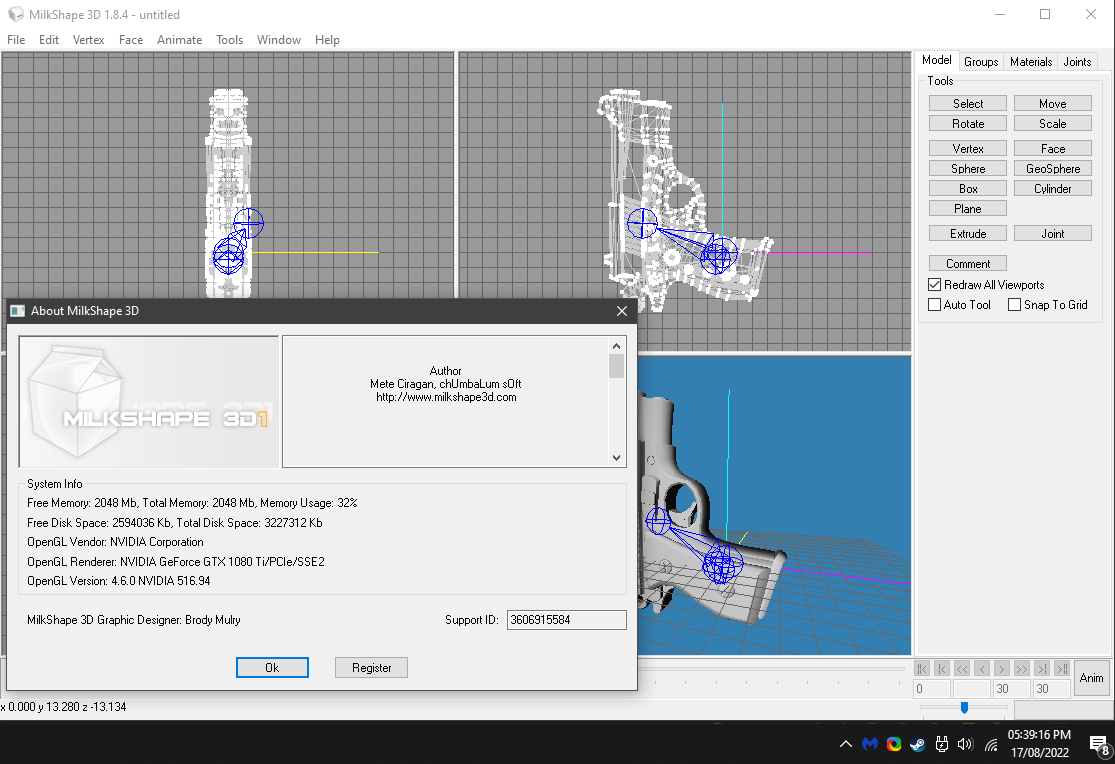Viewport: 1115px width, 764px height.
Task: Activate the Rotate tool
Action: pyautogui.click(x=968, y=123)
